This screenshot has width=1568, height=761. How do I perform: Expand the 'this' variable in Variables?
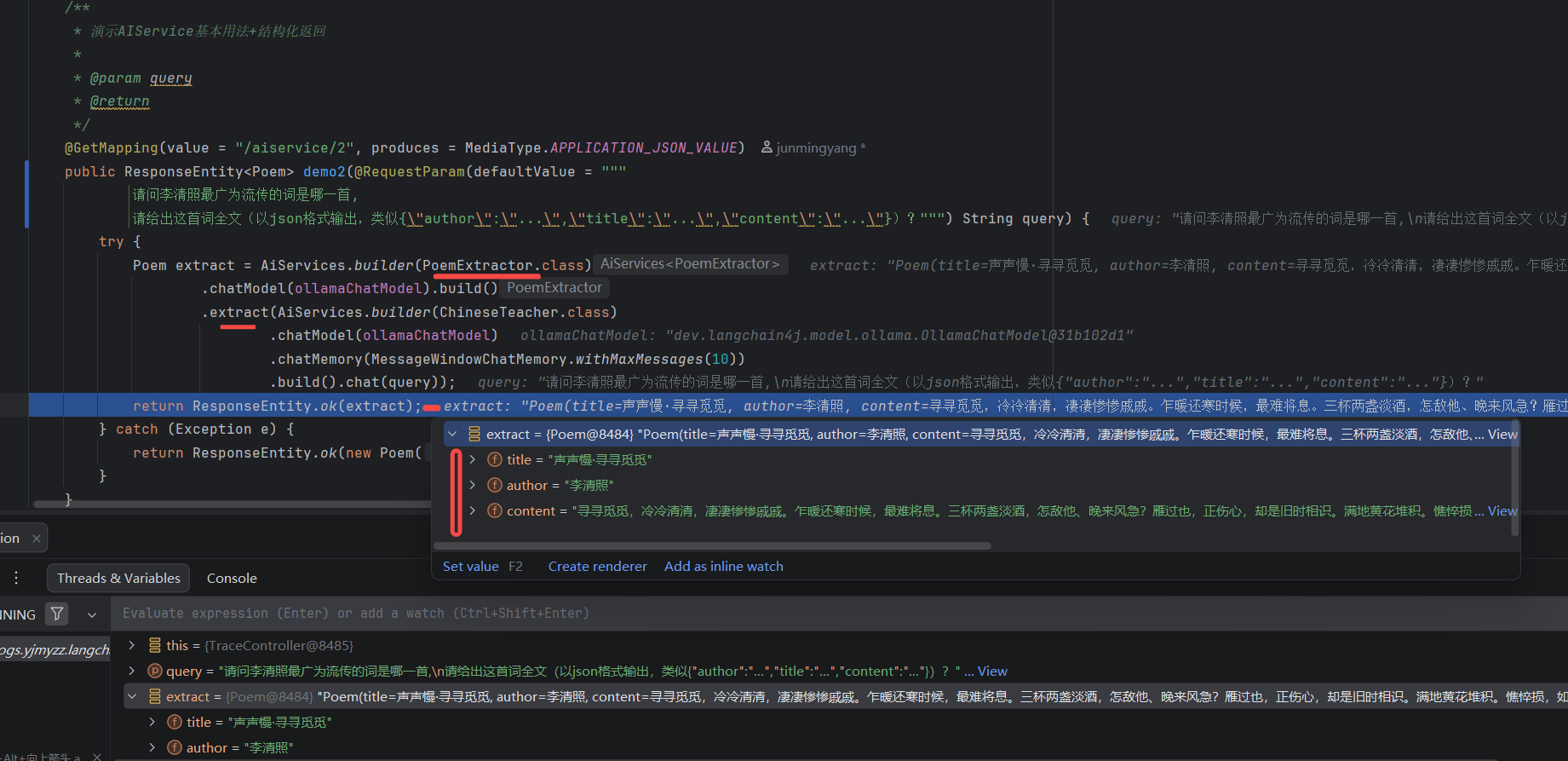click(x=132, y=645)
